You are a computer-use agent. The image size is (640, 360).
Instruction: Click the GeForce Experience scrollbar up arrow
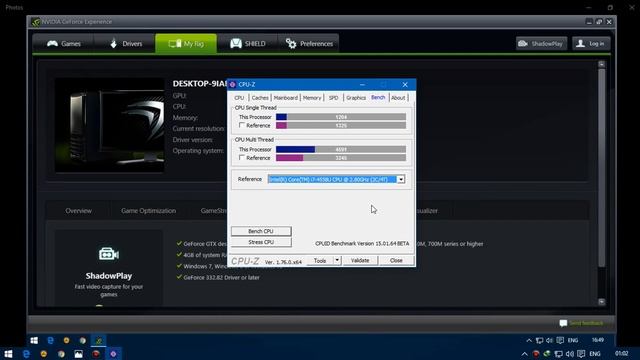601,64
